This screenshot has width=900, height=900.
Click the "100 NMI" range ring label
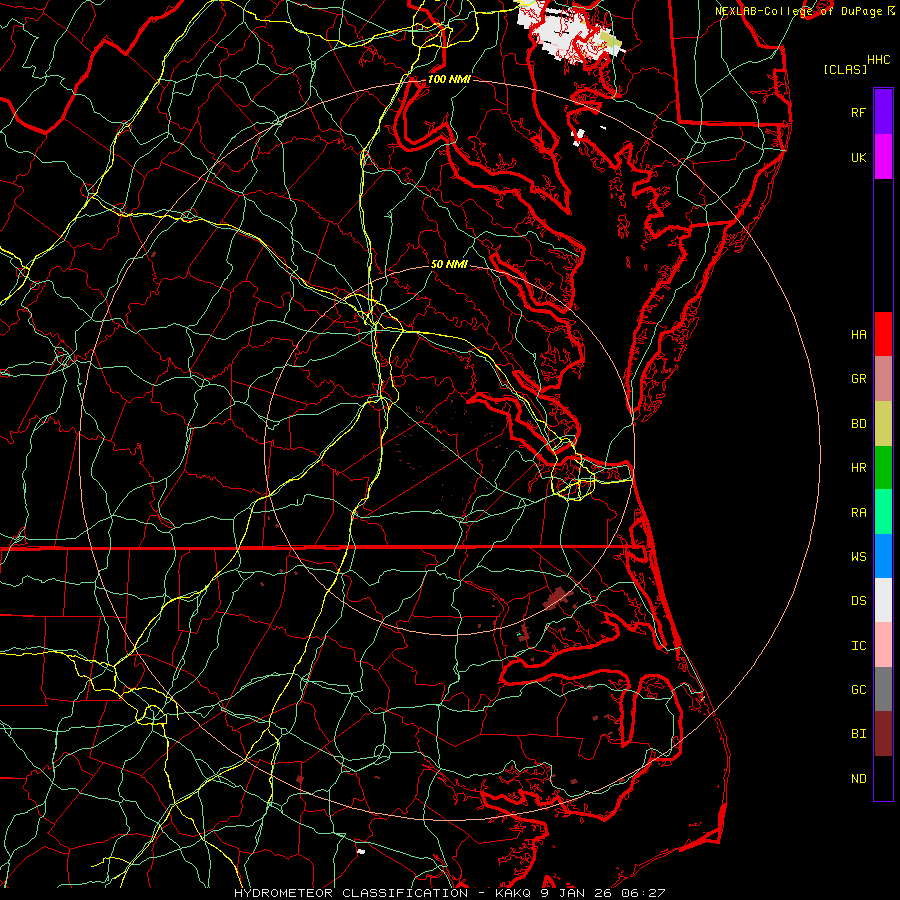pos(449,79)
